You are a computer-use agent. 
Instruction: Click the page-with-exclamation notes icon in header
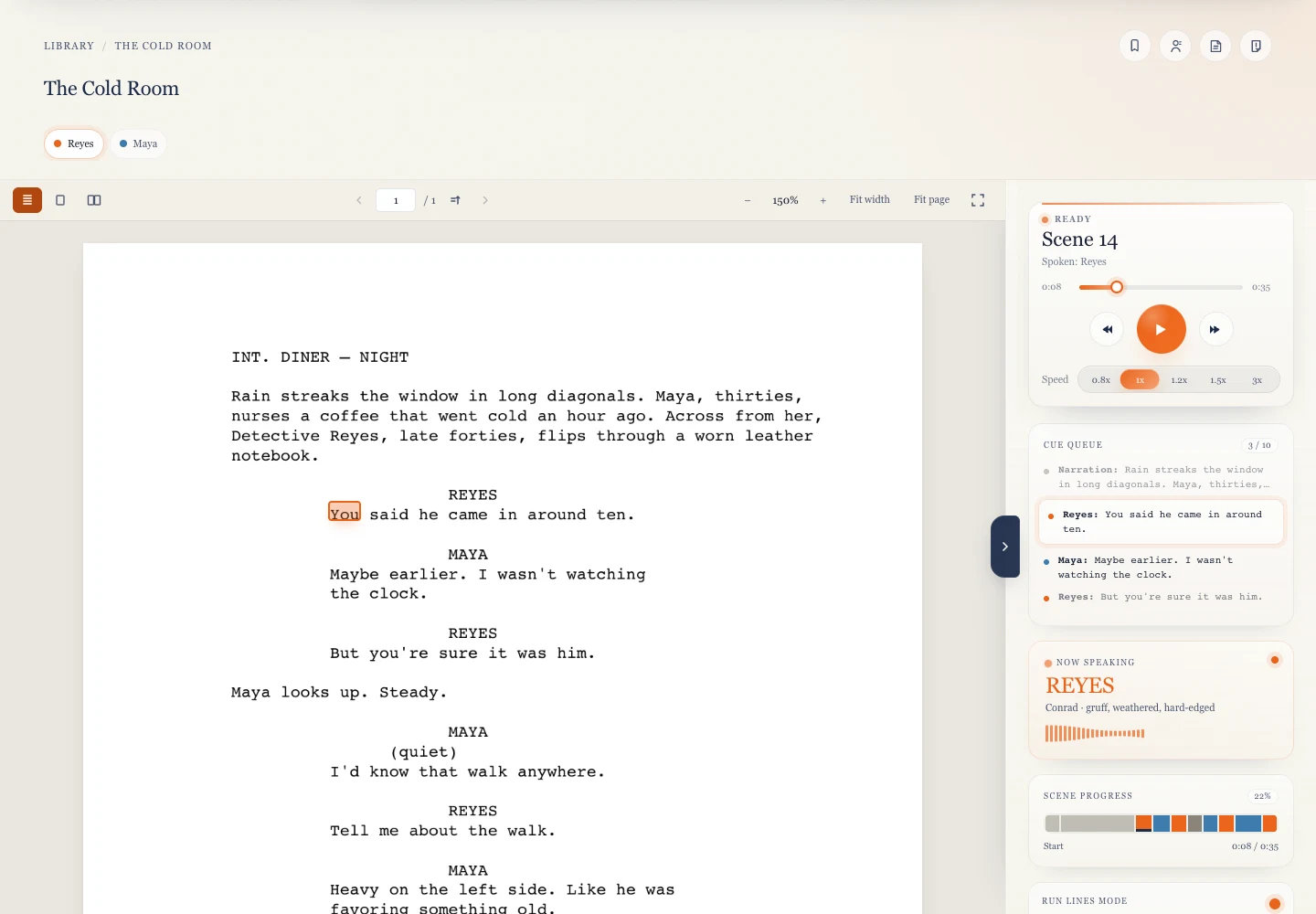point(1256,46)
